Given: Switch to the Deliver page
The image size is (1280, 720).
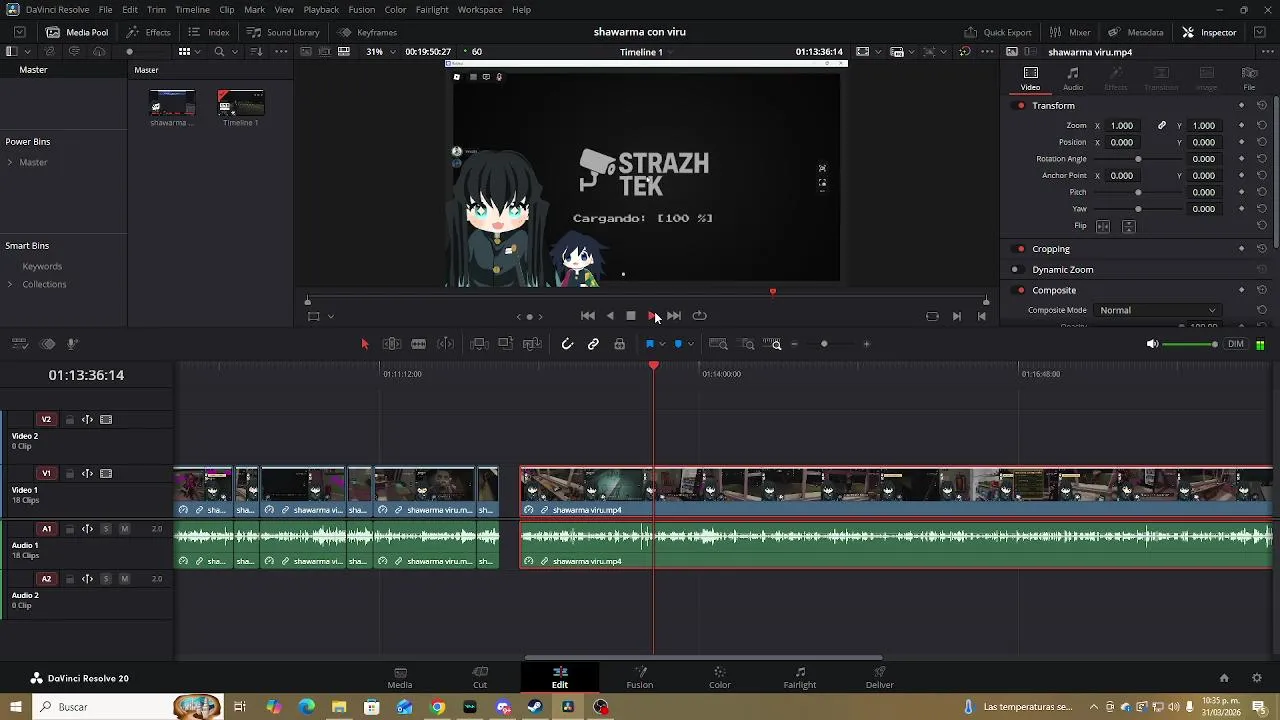Looking at the screenshot, I should coord(880,677).
